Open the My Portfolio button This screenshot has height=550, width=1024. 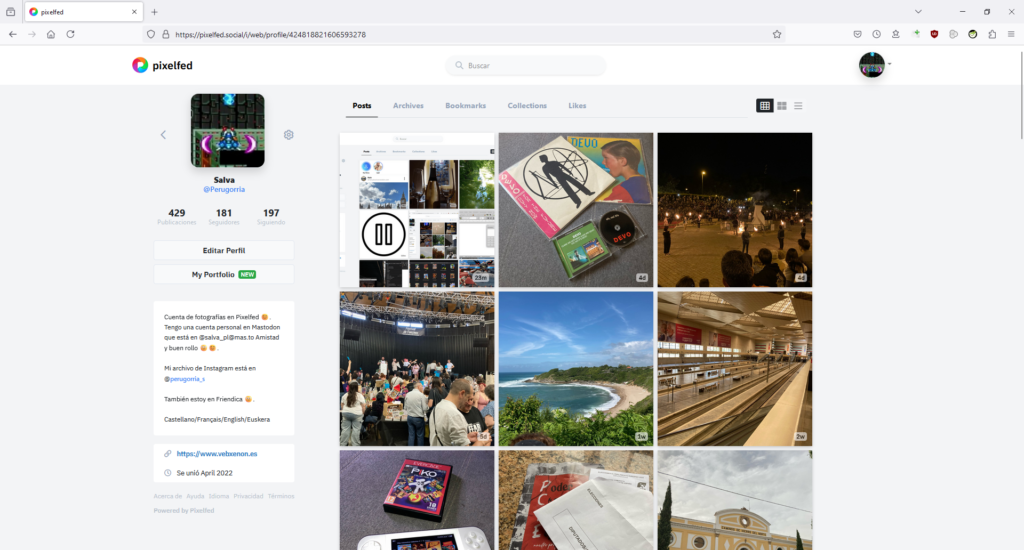click(x=224, y=274)
